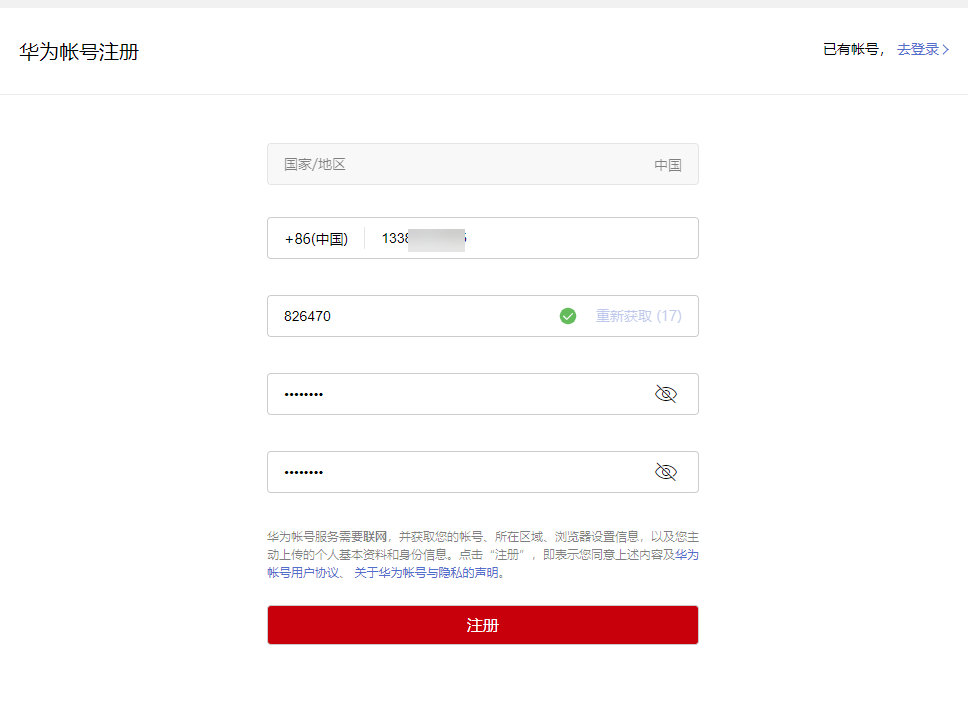
Task: Click the red 注册 register button
Action: (x=483, y=625)
